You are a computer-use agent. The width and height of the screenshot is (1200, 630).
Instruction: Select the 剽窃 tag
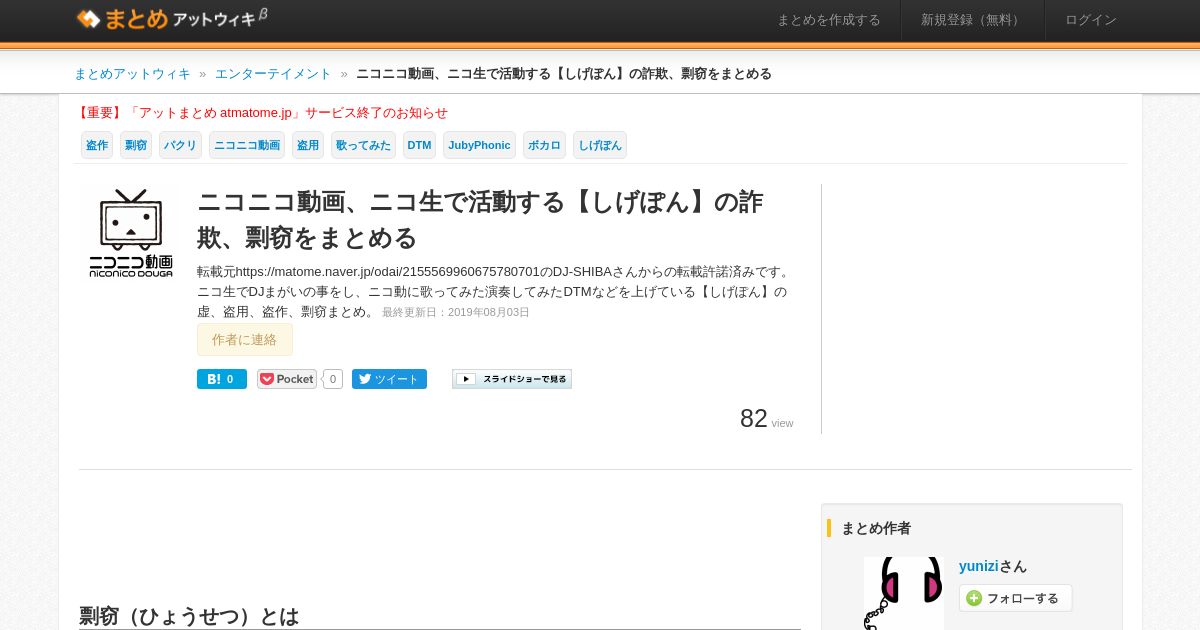point(136,145)
